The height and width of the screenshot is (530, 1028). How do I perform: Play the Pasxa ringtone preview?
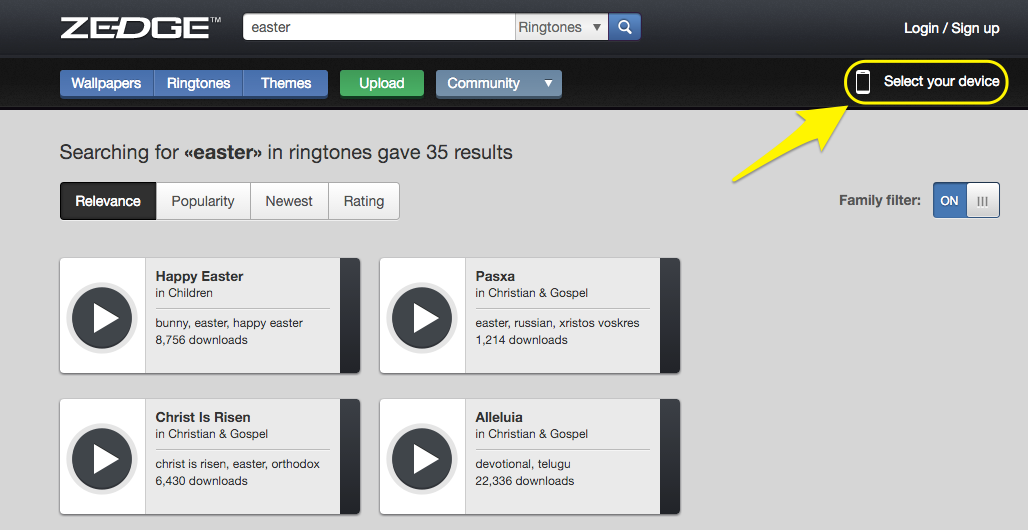pyautogui.click(x=422, y=317)
